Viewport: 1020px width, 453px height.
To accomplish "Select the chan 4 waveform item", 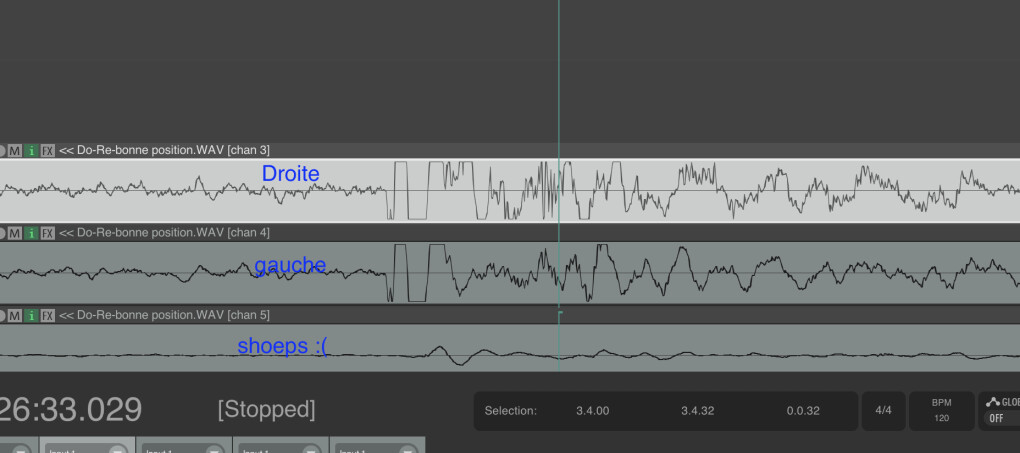I will [x=510, y=273].
